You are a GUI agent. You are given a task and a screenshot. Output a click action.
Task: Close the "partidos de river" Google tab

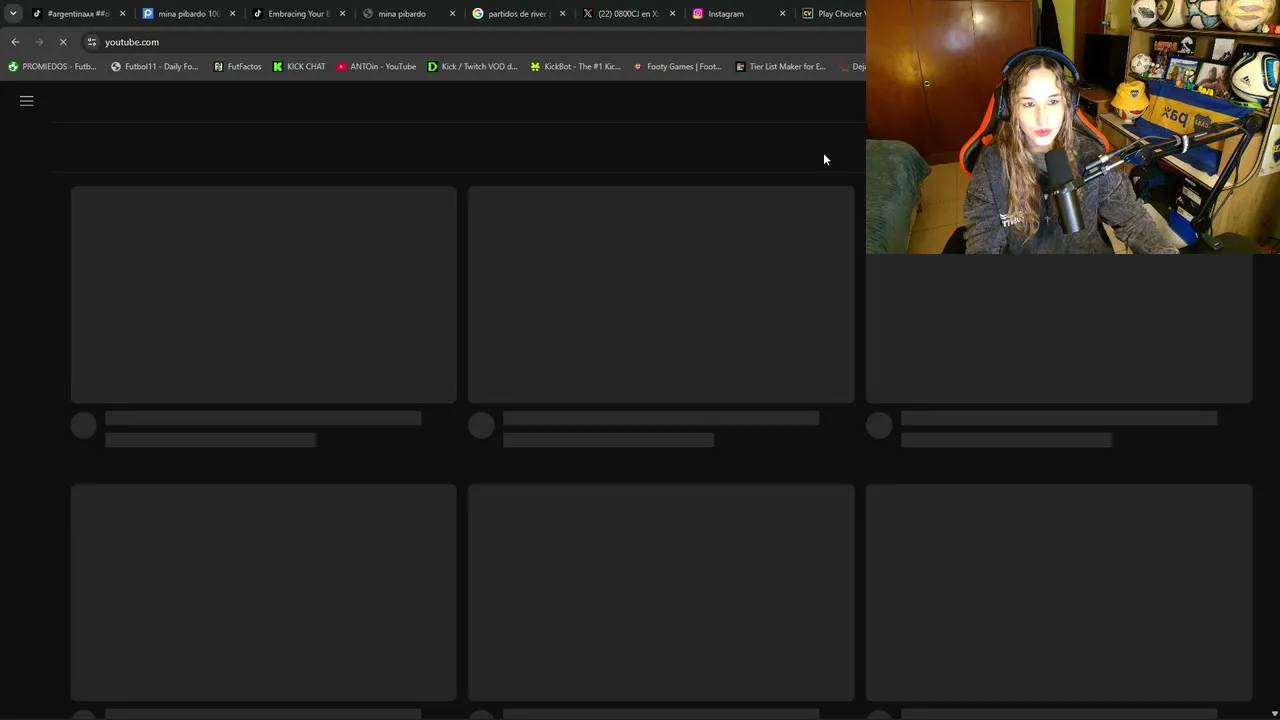pyautogui.click(x=562, y=14)
